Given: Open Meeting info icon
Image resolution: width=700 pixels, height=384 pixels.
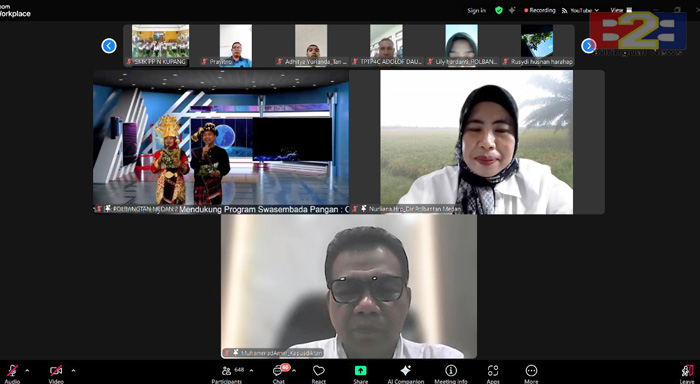Looking at the screenshot, I should 451,371.
